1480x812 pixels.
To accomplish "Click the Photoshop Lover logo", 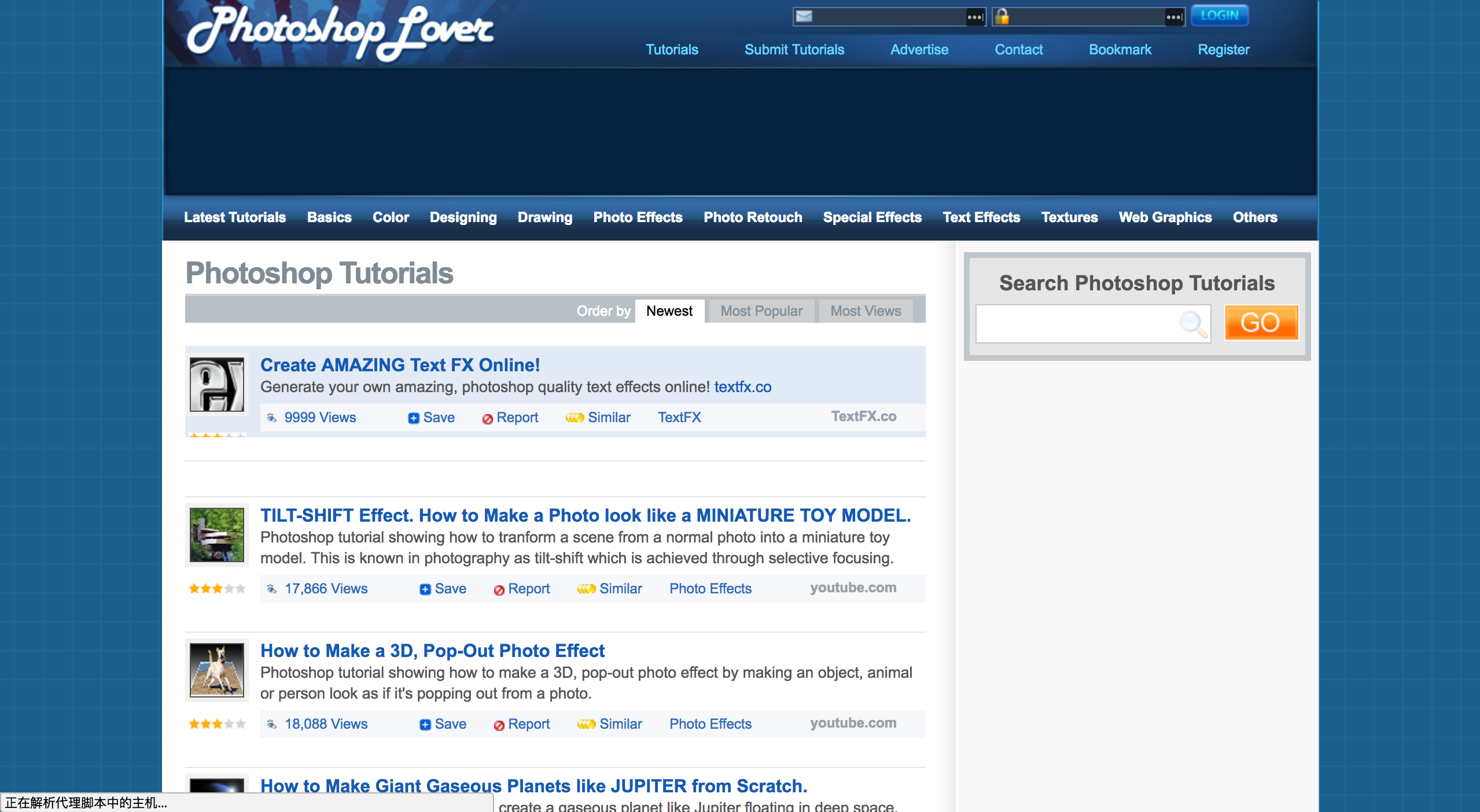I will point(340,33).
